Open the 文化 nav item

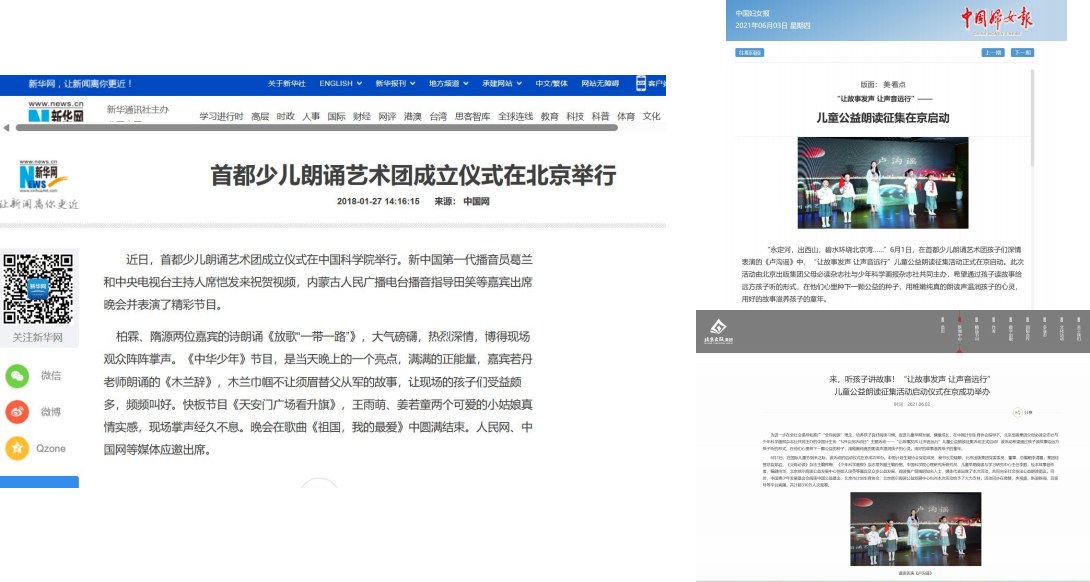coord(651,116)
